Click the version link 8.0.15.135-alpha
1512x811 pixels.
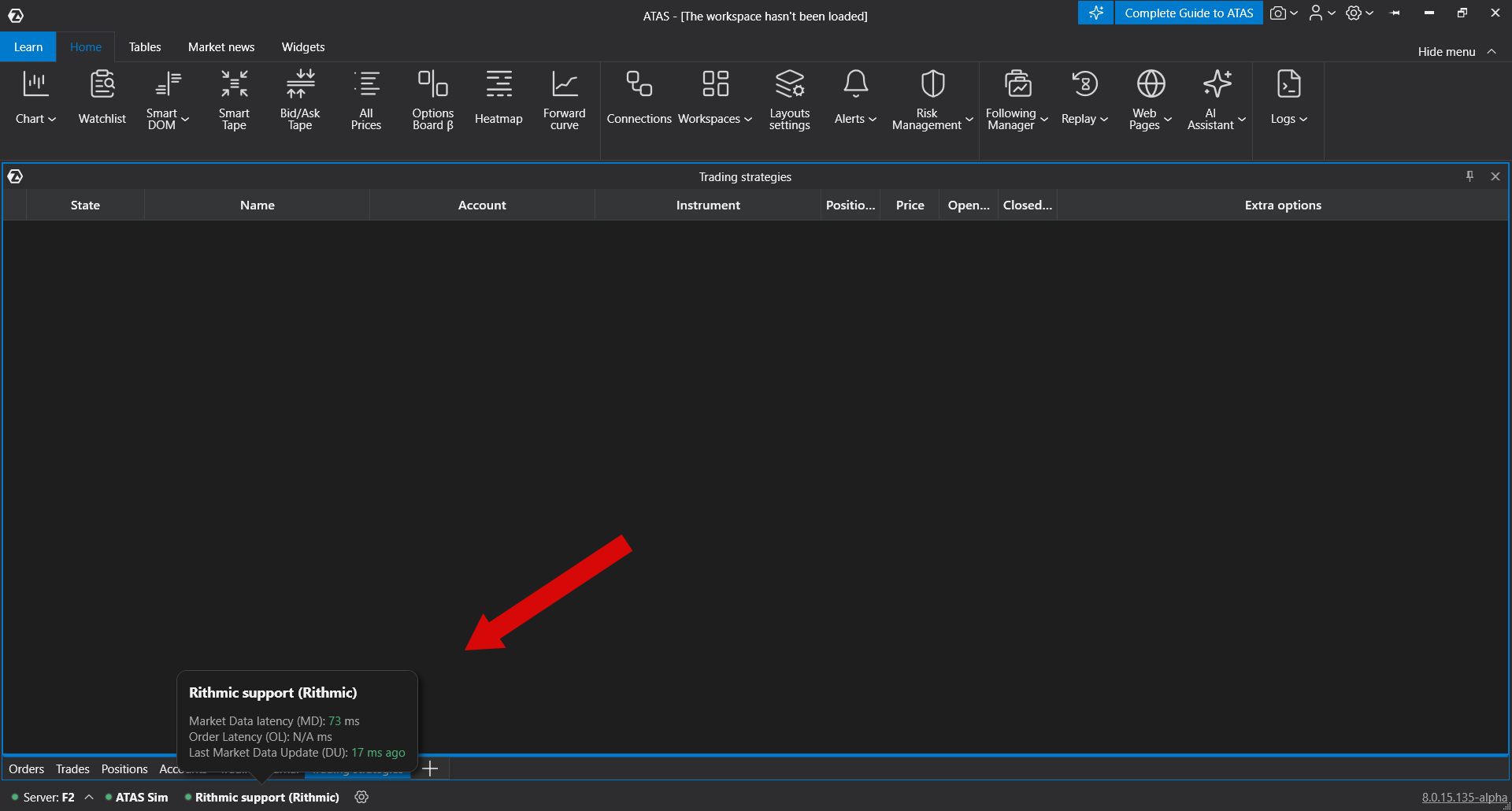1464,797
